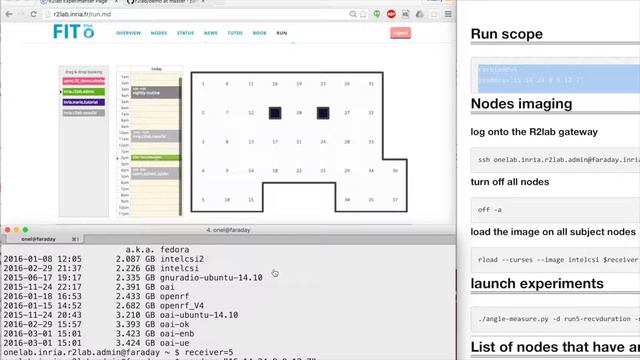Click the empty 7am slot in the calendar
This screenshot has height=360, width=640.
click(154, 114)
